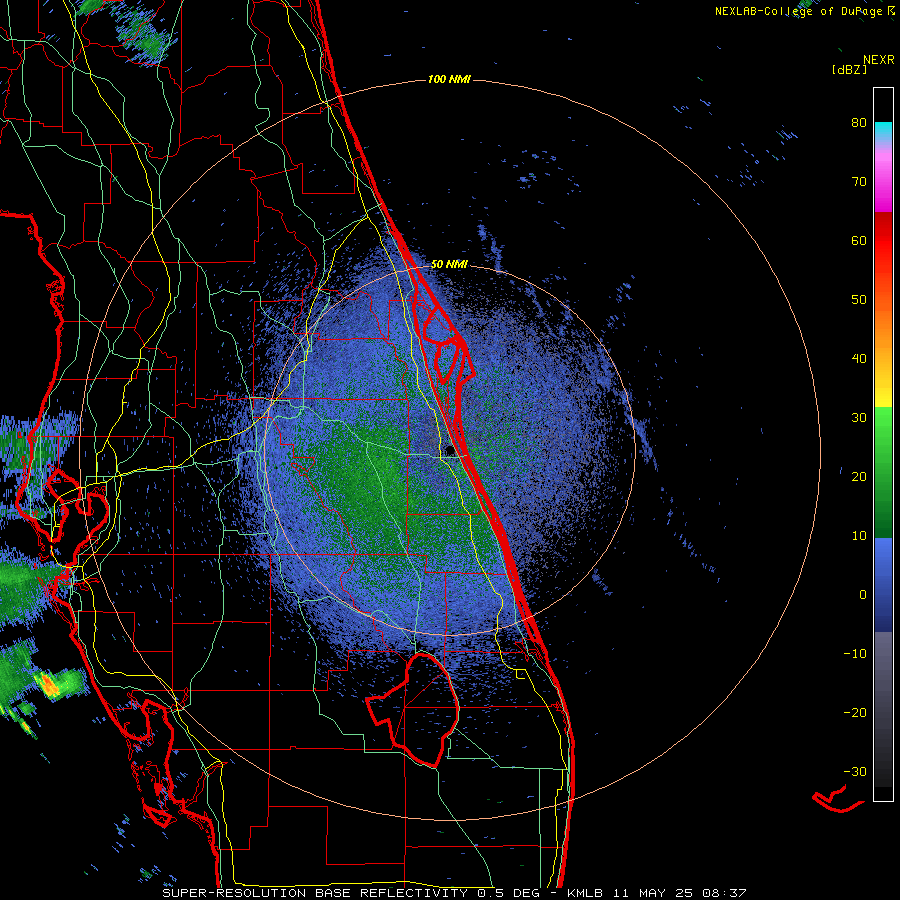
Task: Click the NEXR label above the scale
Action: click(878, 60)
